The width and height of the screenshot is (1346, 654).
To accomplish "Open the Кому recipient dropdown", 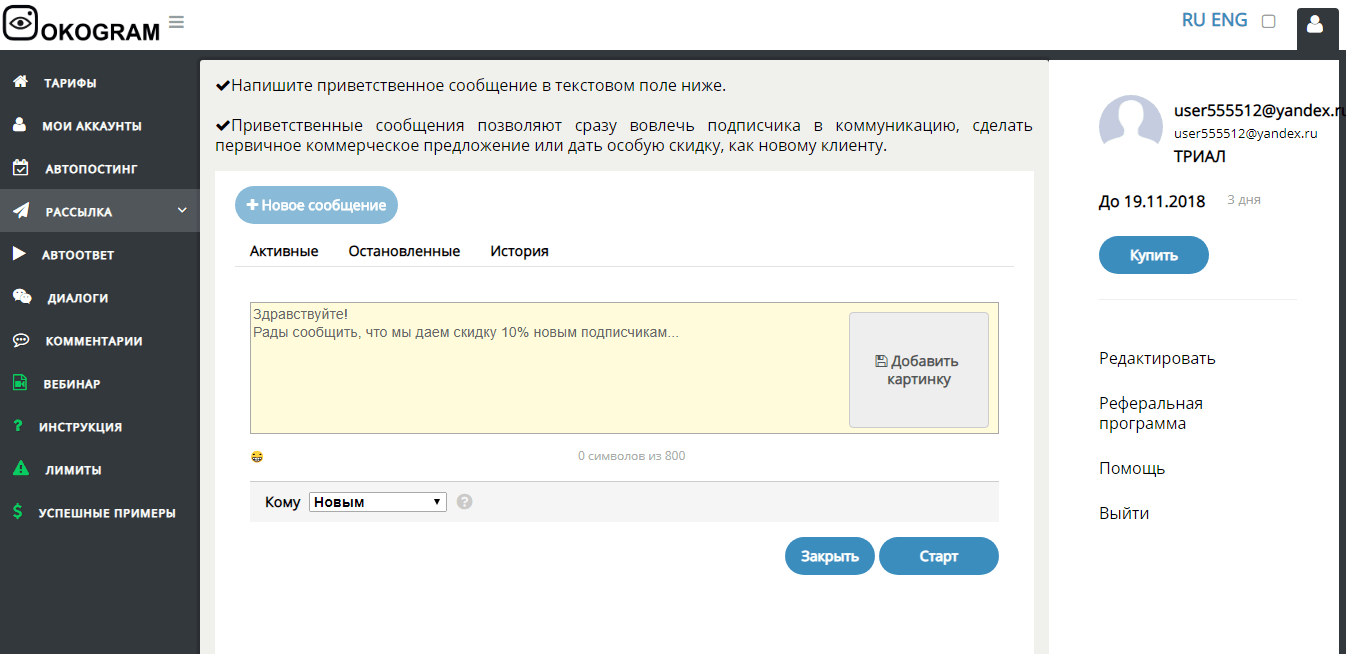I will [x=377, y=502].
